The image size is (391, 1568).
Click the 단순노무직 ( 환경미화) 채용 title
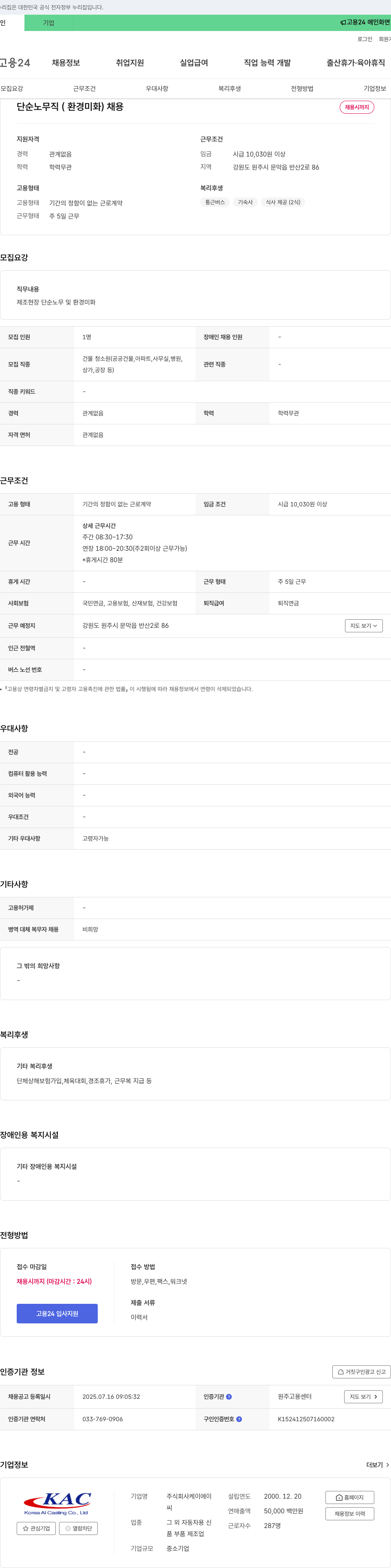[x=70, y=106]
